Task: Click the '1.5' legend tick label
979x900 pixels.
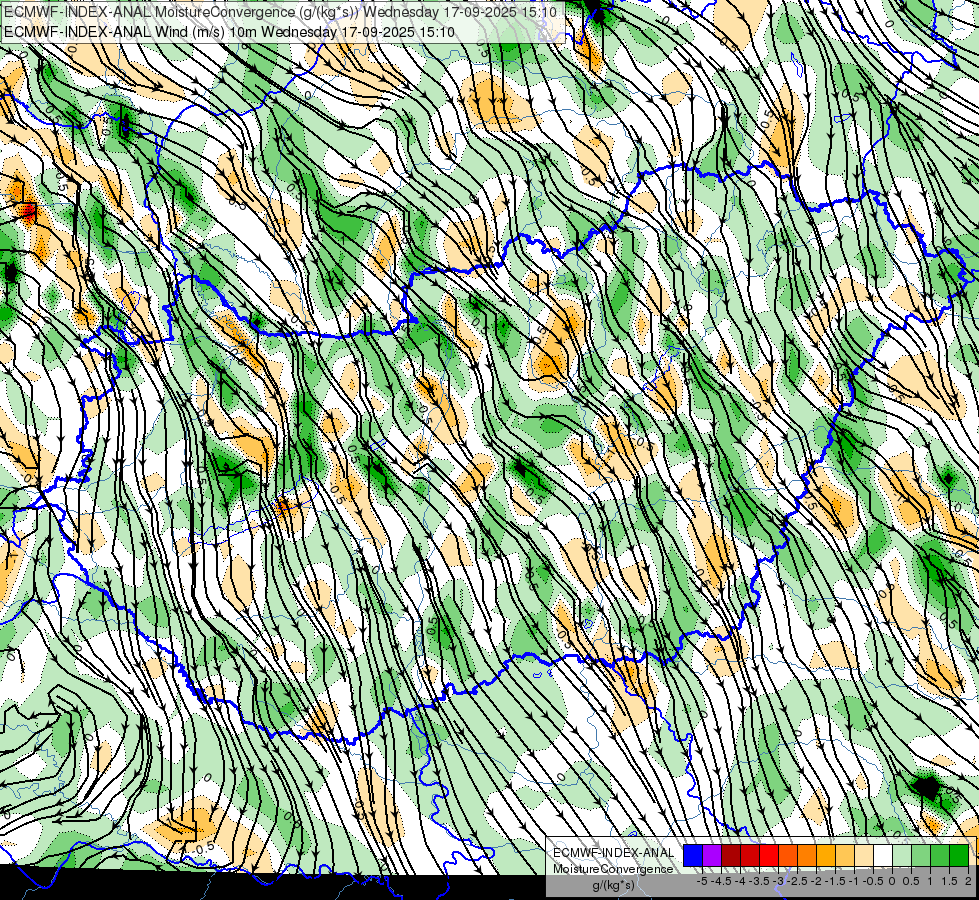Action: pos(948,881)
